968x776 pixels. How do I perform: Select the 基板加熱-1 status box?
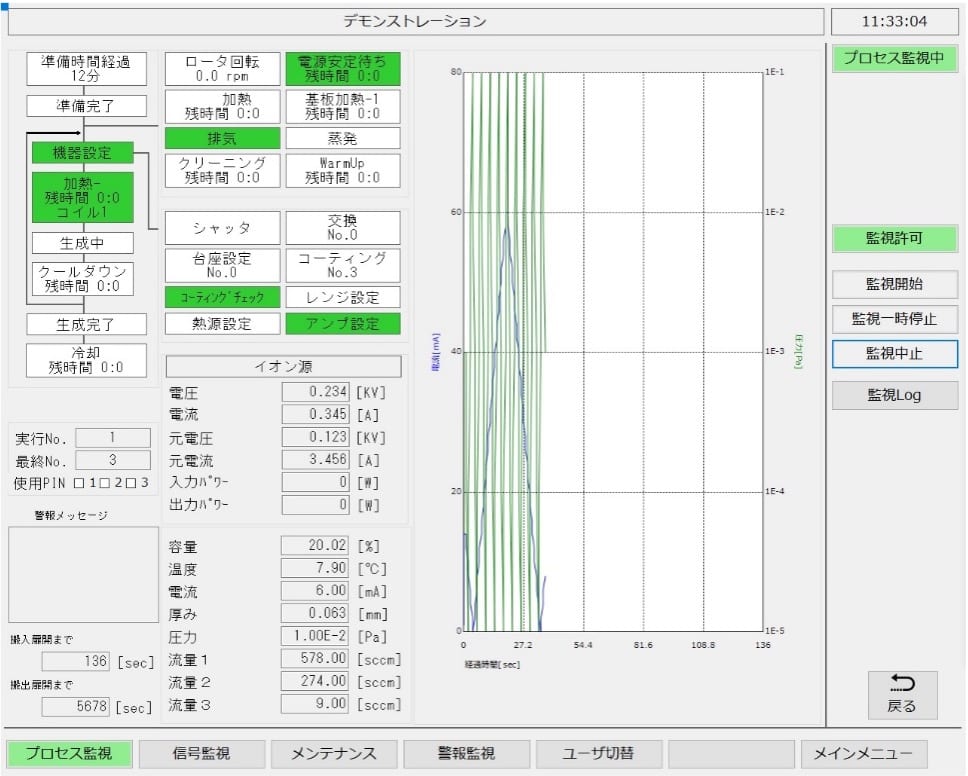343,107
